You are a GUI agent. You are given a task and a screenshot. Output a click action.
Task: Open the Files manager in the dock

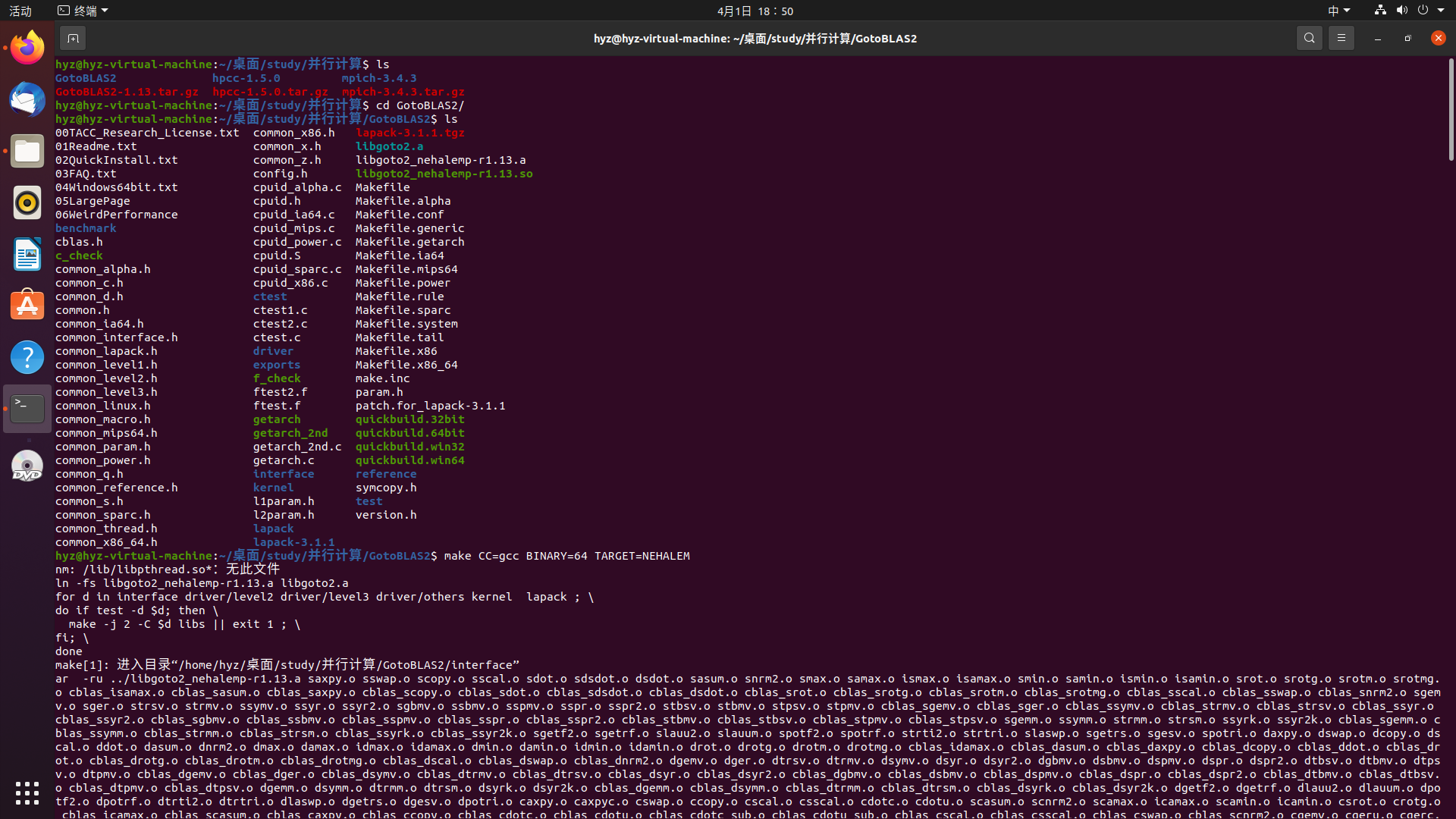27,151
